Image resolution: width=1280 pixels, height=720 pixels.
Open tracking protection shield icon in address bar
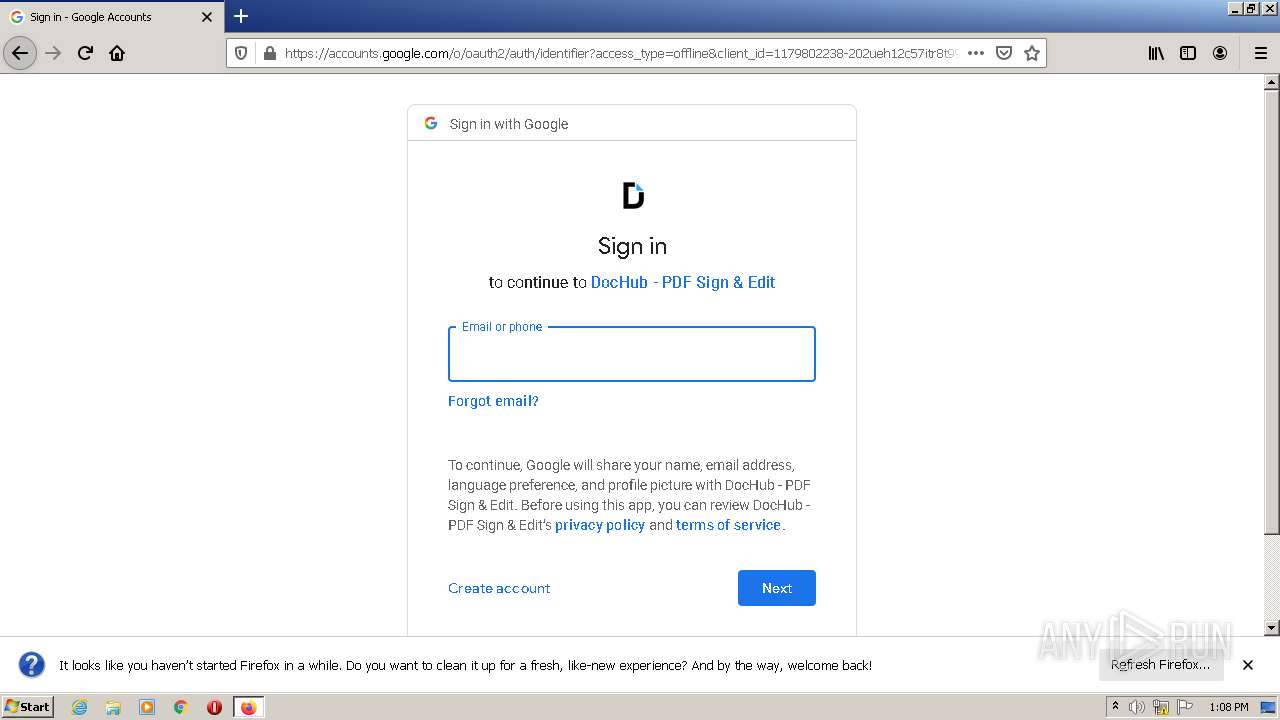[x=241, y=53]
